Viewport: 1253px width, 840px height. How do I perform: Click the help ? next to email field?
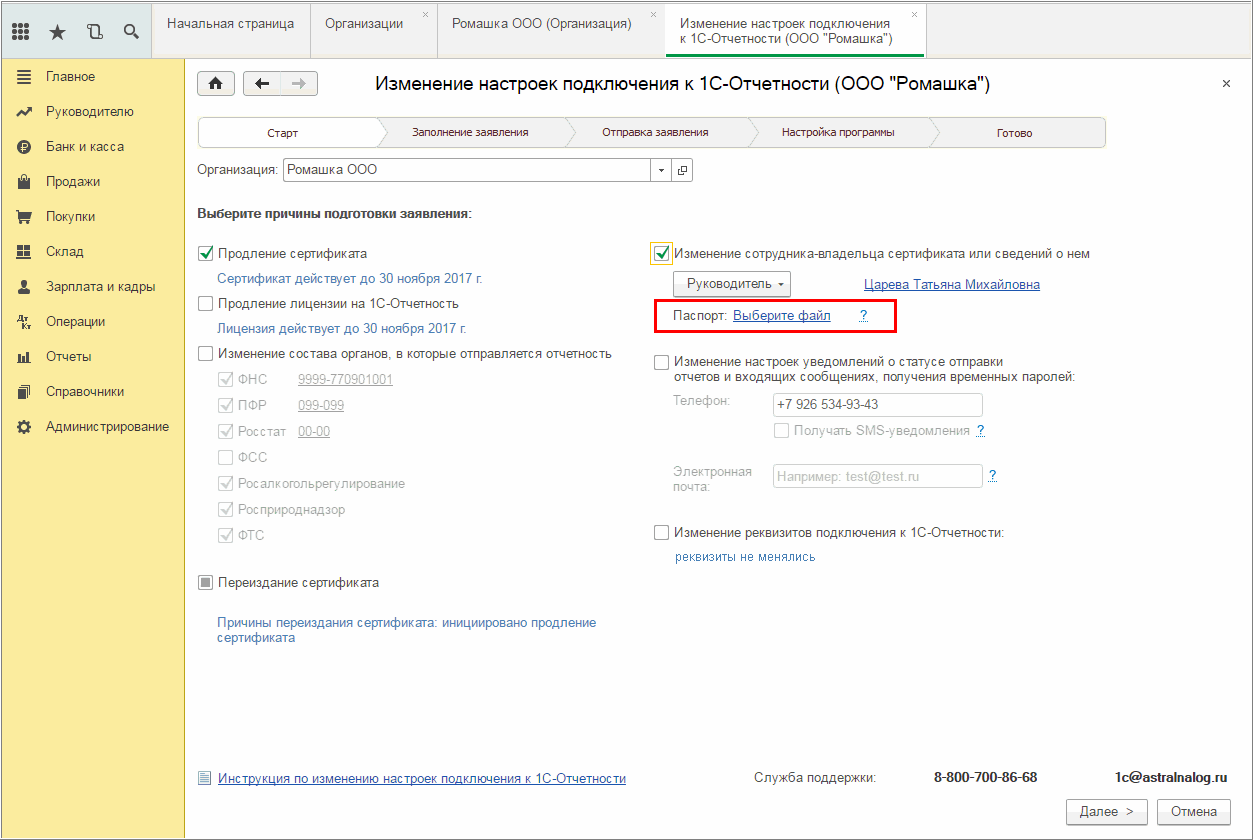coord(992,476)
